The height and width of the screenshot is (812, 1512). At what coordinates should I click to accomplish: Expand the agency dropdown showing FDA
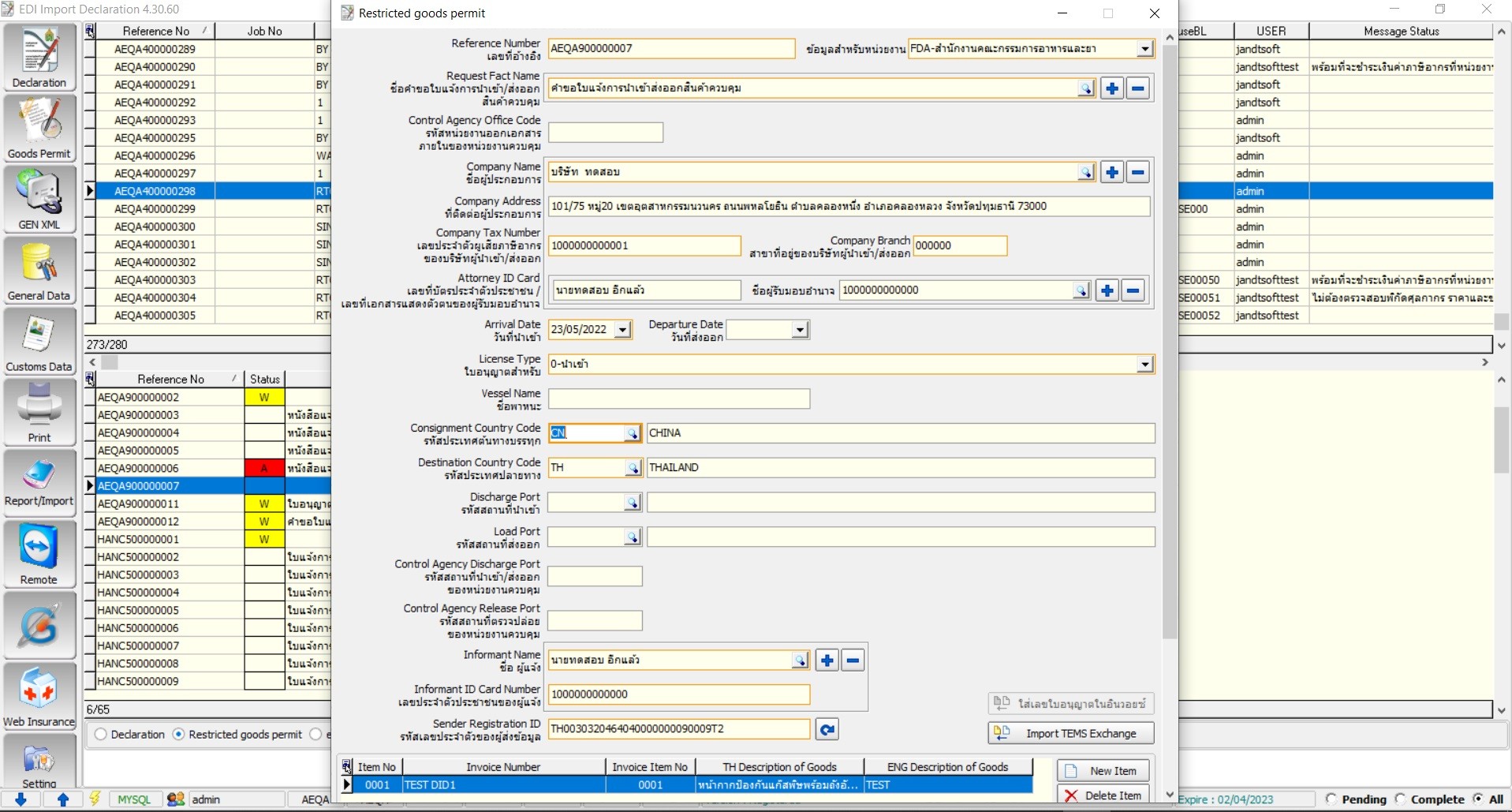tap(1144, 49)
